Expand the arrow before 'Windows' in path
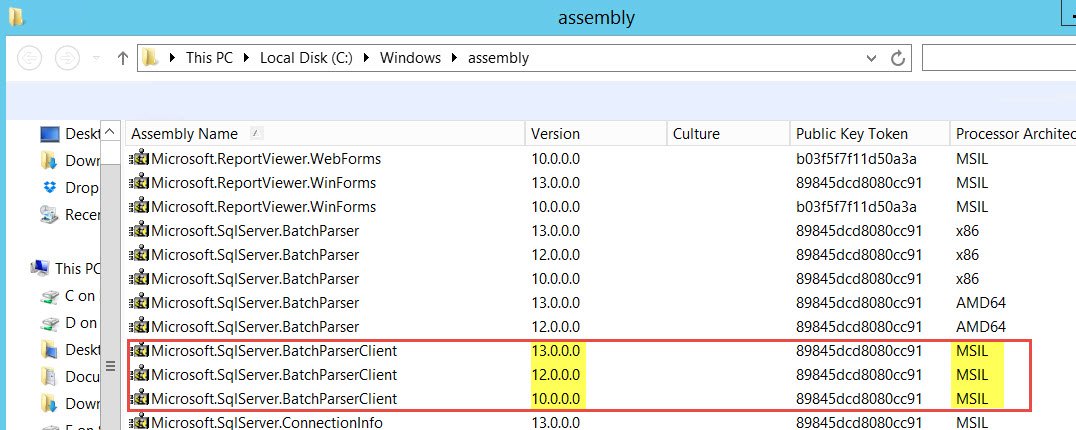 [x=366, y=58]
